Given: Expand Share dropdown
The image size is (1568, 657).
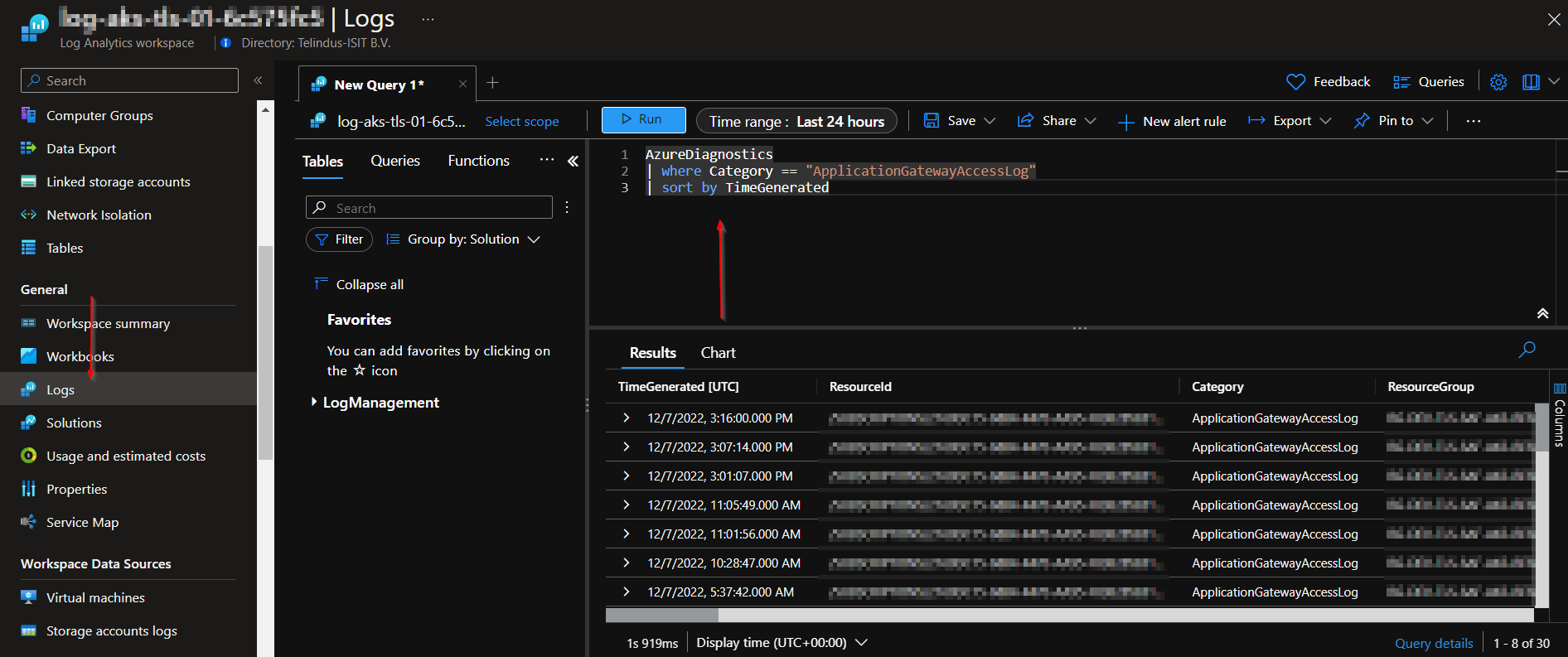Looking at the screenshot, I should pos(1091,121).
